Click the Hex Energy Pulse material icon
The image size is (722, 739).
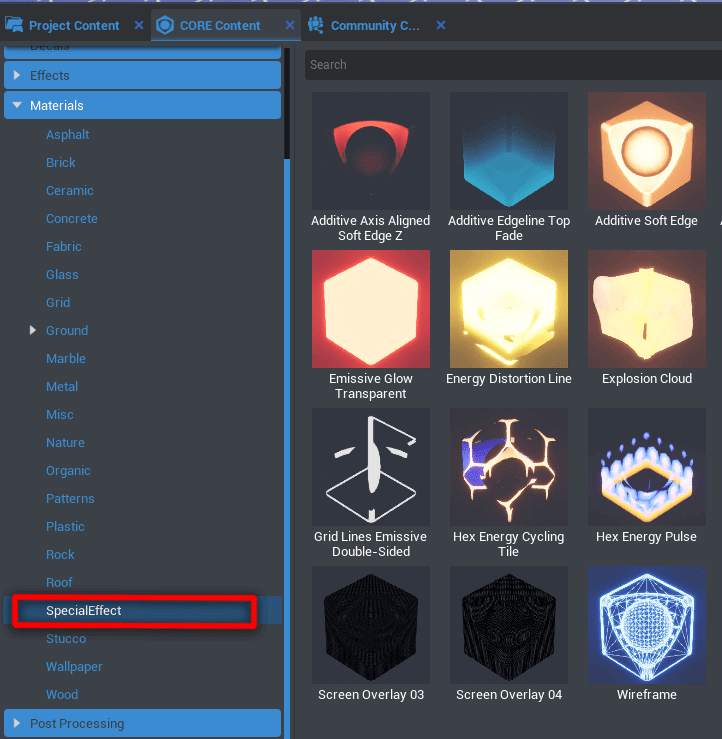coord(646,467)
